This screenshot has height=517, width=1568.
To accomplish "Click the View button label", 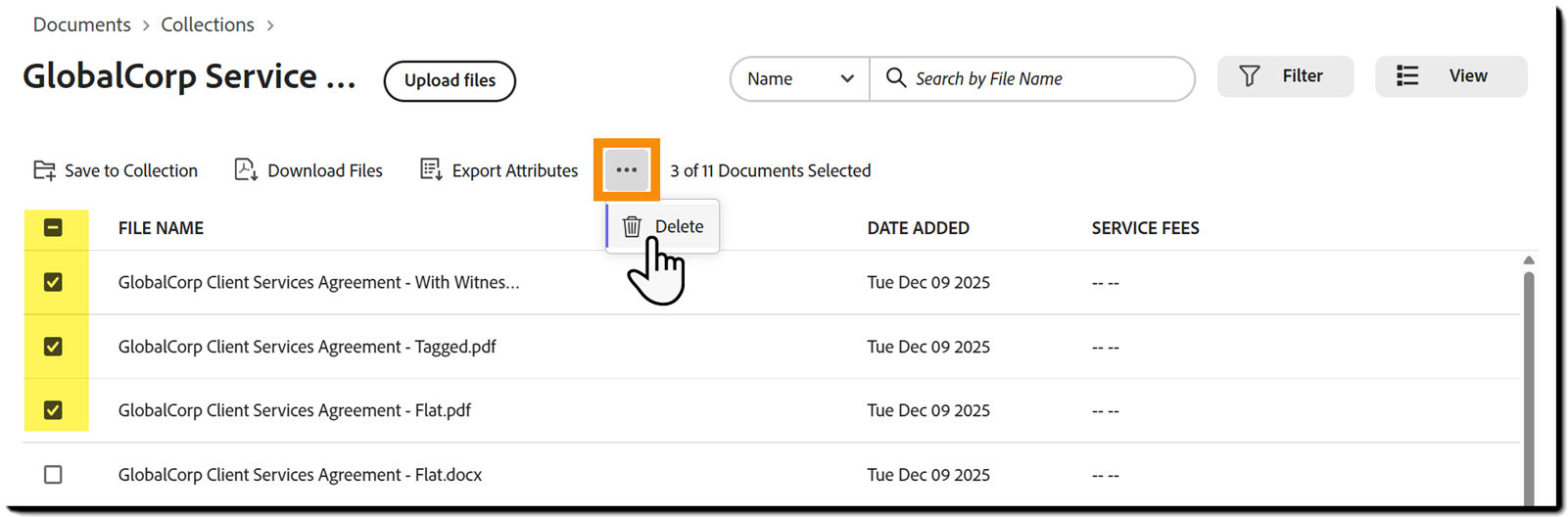I will tap(1468, 76).
